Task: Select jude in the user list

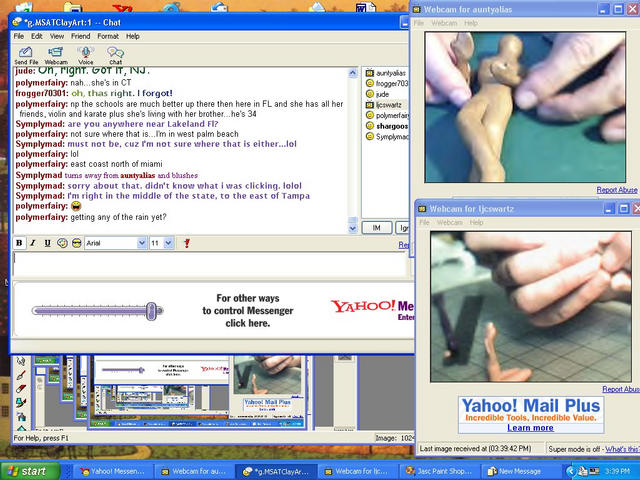Action: point(378,94)
